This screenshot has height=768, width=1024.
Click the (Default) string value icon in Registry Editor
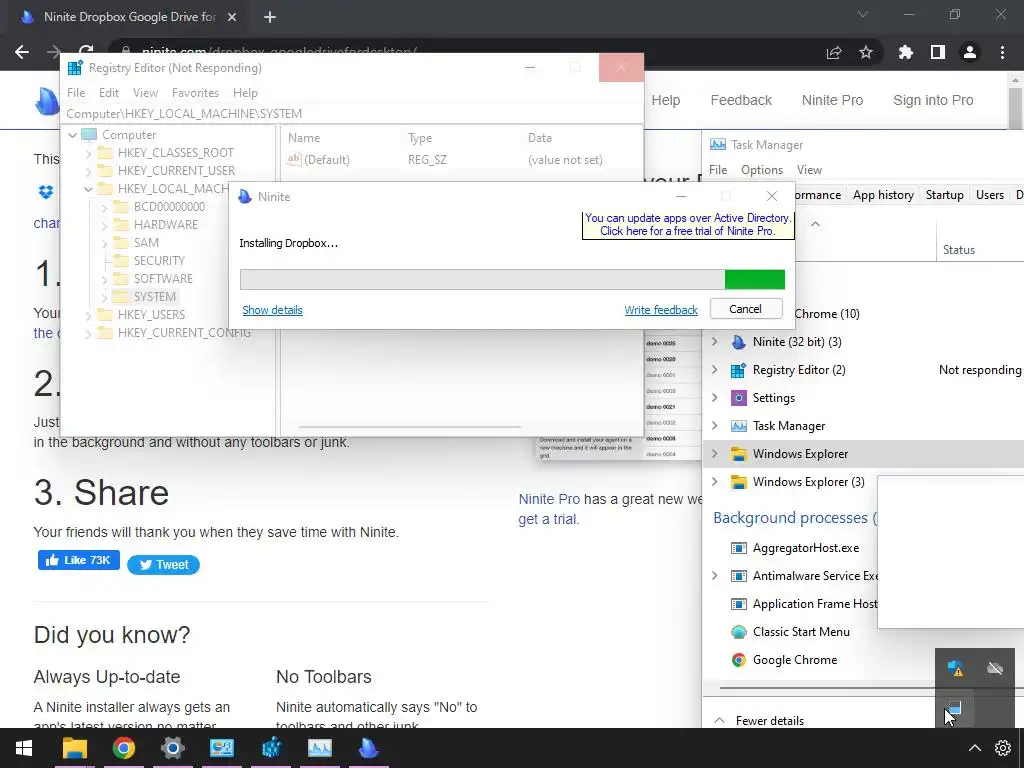[x=294, y=159]
